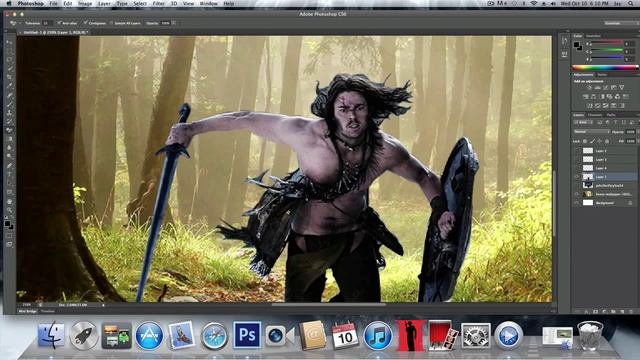
Task: Hide the selected Layer 1
Action: [577, 177]
